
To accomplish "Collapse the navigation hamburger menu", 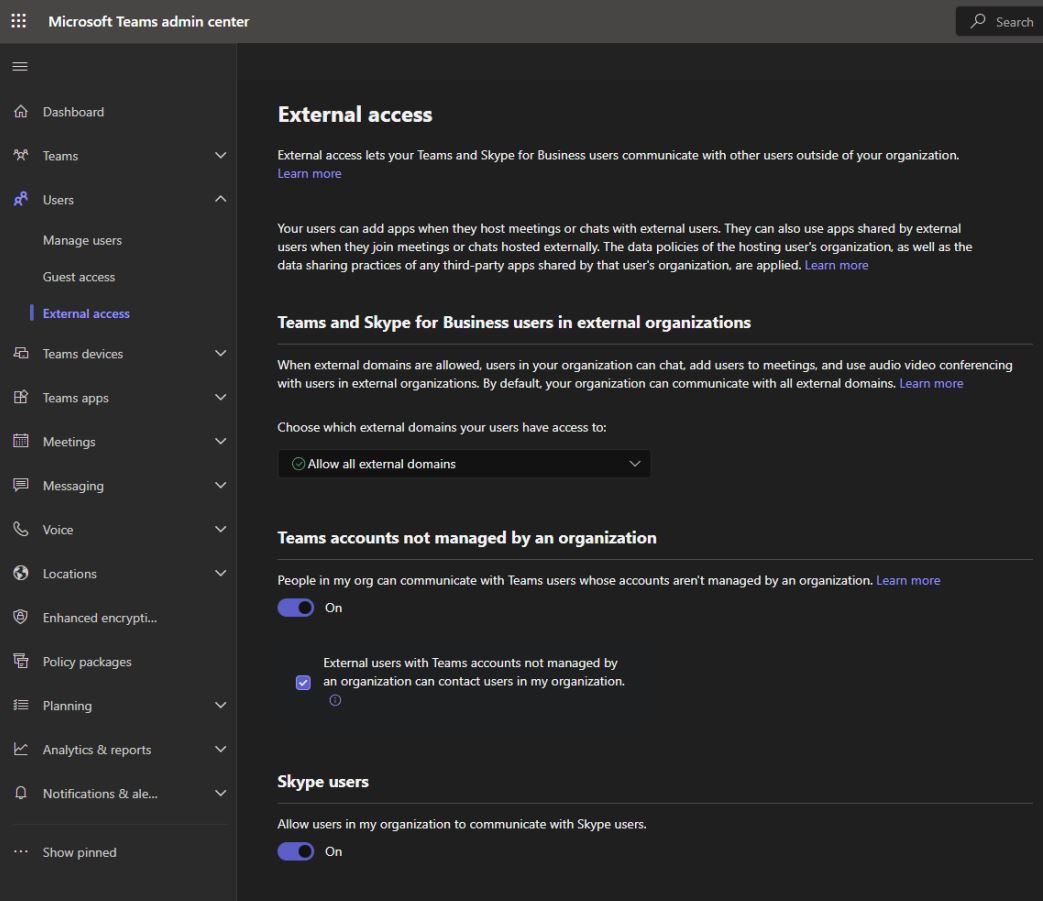I will (x=20, y=66).
